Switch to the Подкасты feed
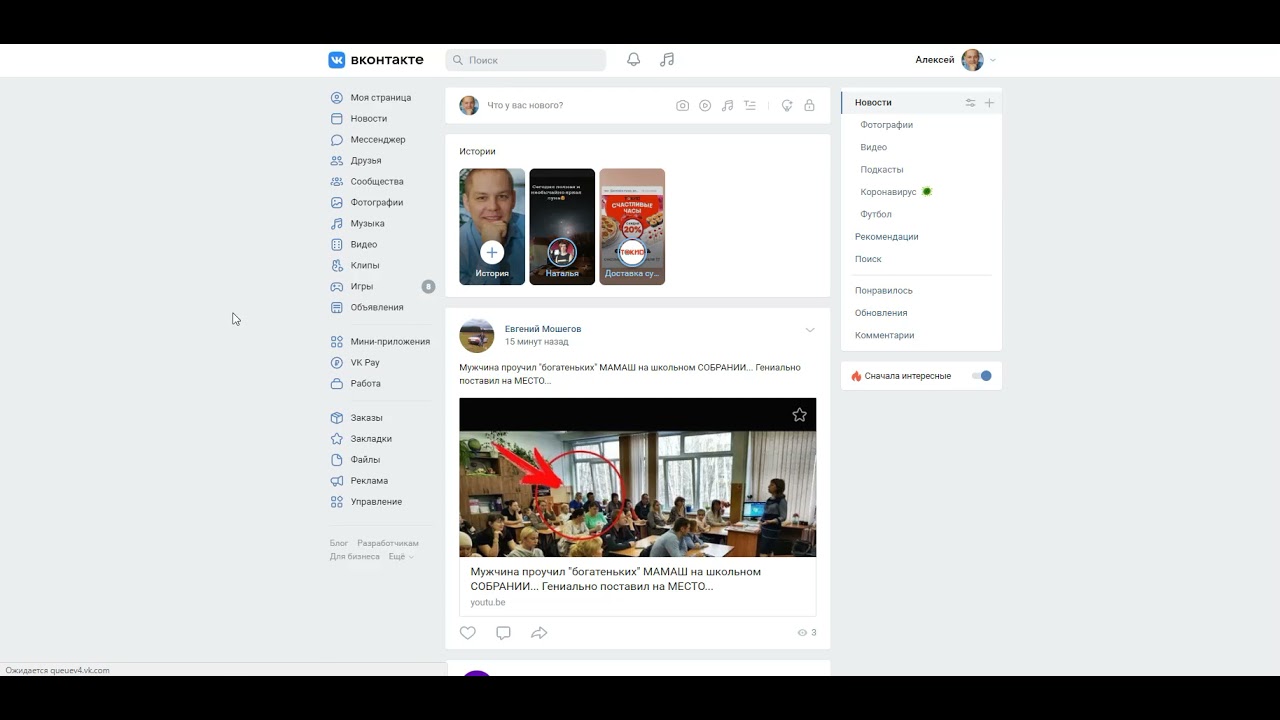 pos(882,170)
